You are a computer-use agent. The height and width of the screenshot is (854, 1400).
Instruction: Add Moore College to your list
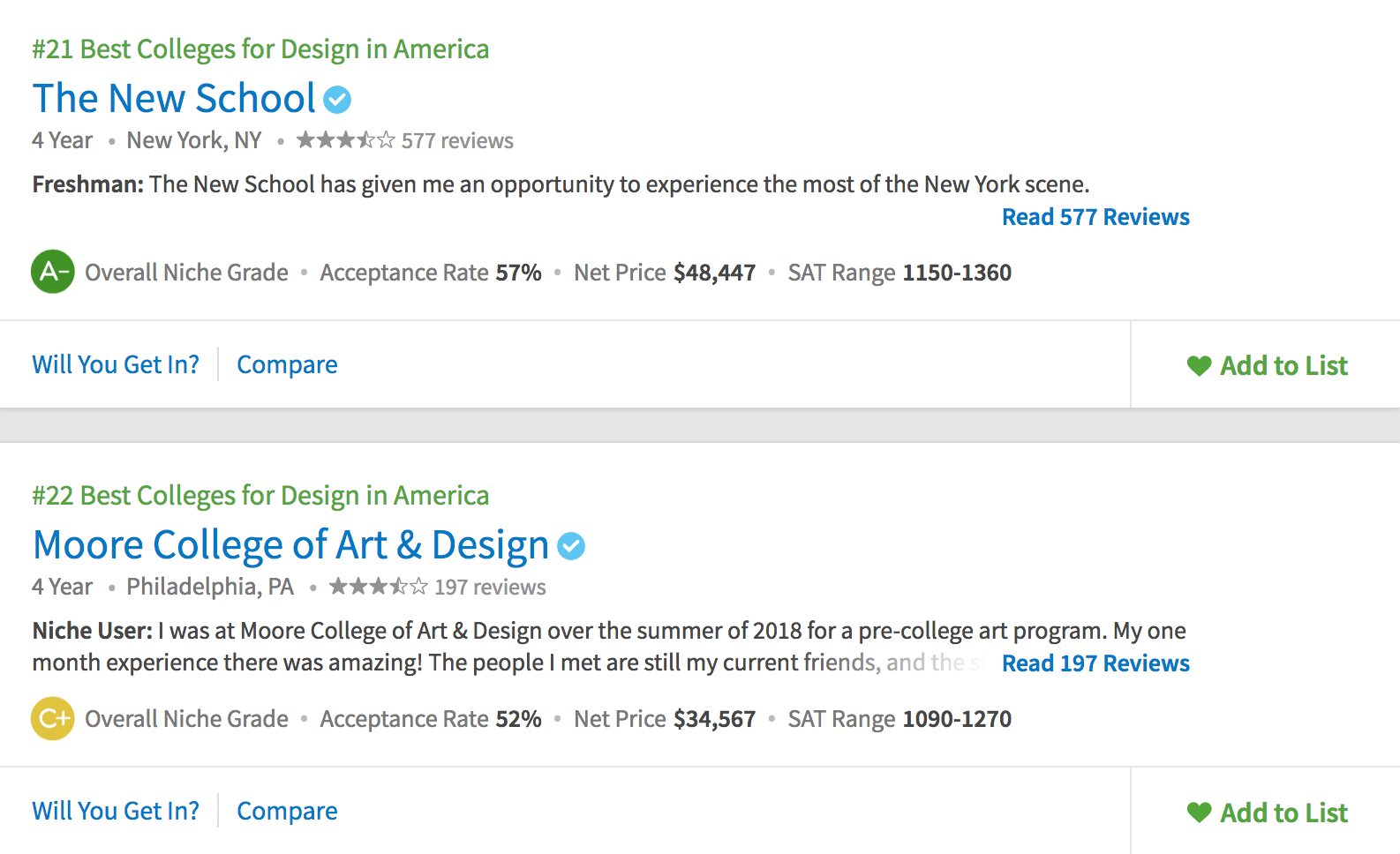[1283, 812]
